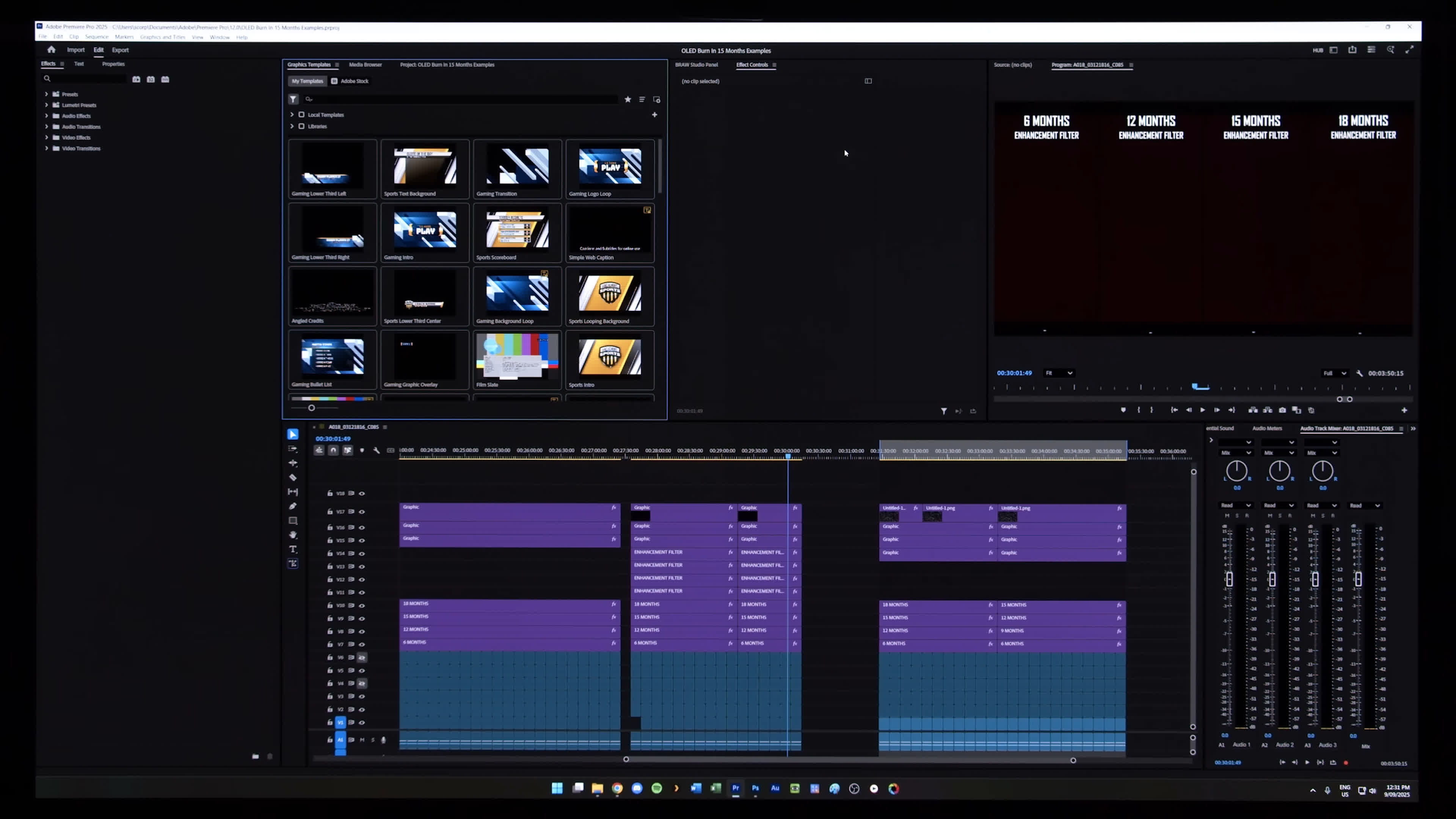
Task: Open the Mix track Read automation dropdown
Action: [x=1365, y=505]
